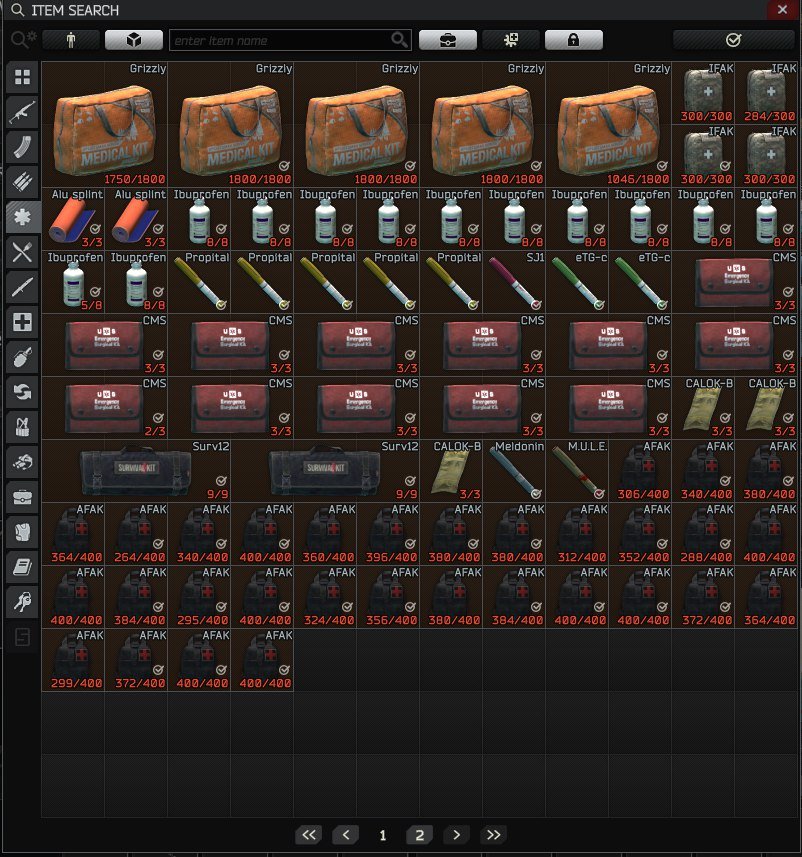Go to the previous results page
Screen dimensions: 802x857
[346, 835]
